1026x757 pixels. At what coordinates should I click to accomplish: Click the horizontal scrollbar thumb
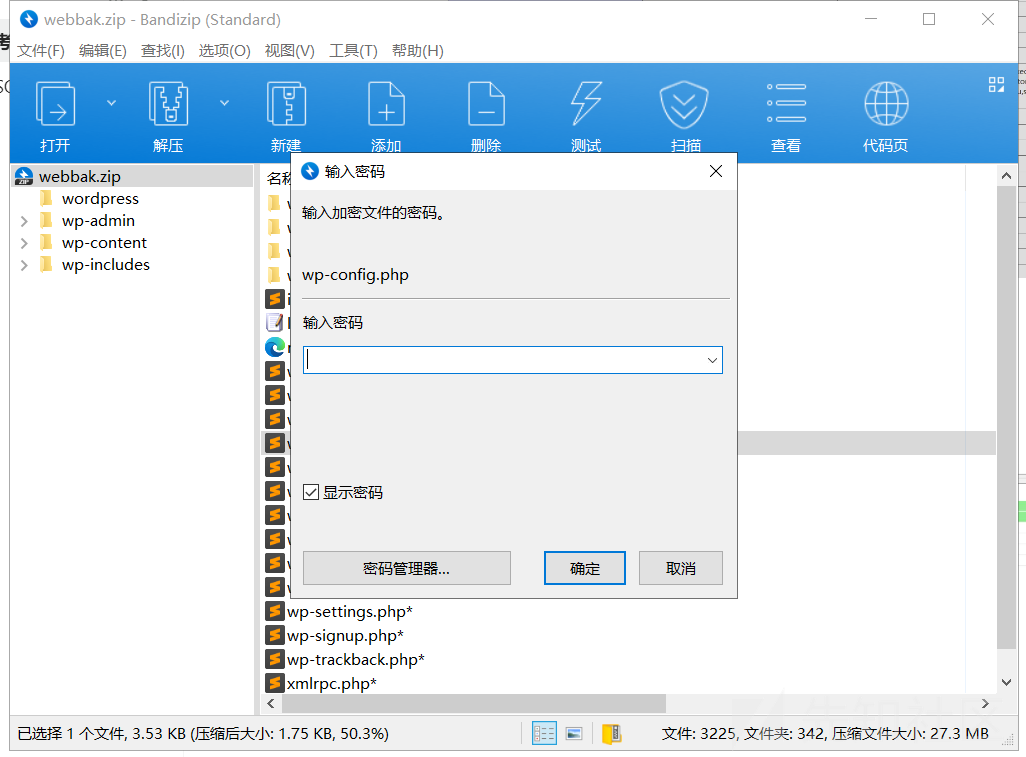[x=474, y=703]
